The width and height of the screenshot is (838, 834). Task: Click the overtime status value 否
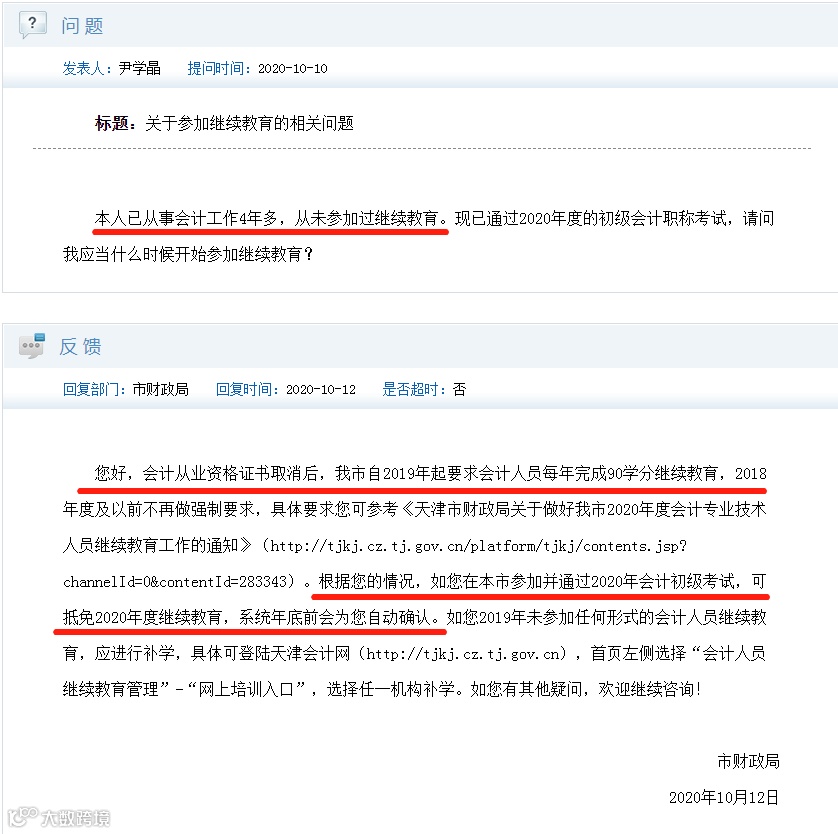459,389
